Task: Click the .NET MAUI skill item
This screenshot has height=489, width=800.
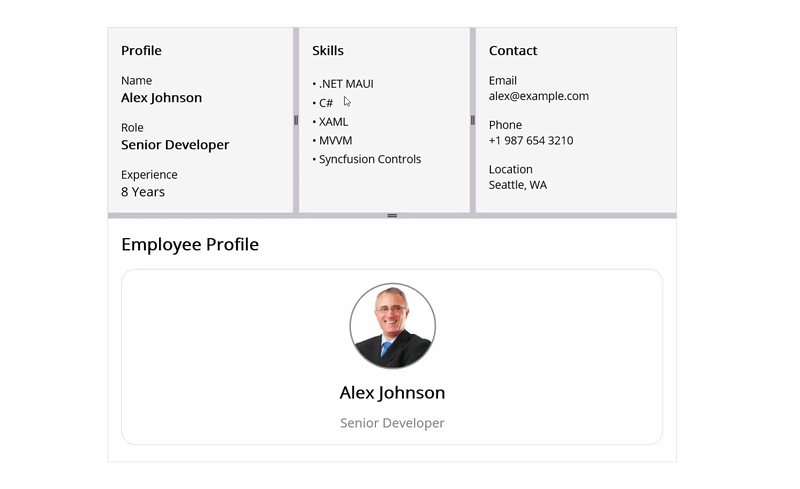Action: pyautogui.click(x=343, y=84)
